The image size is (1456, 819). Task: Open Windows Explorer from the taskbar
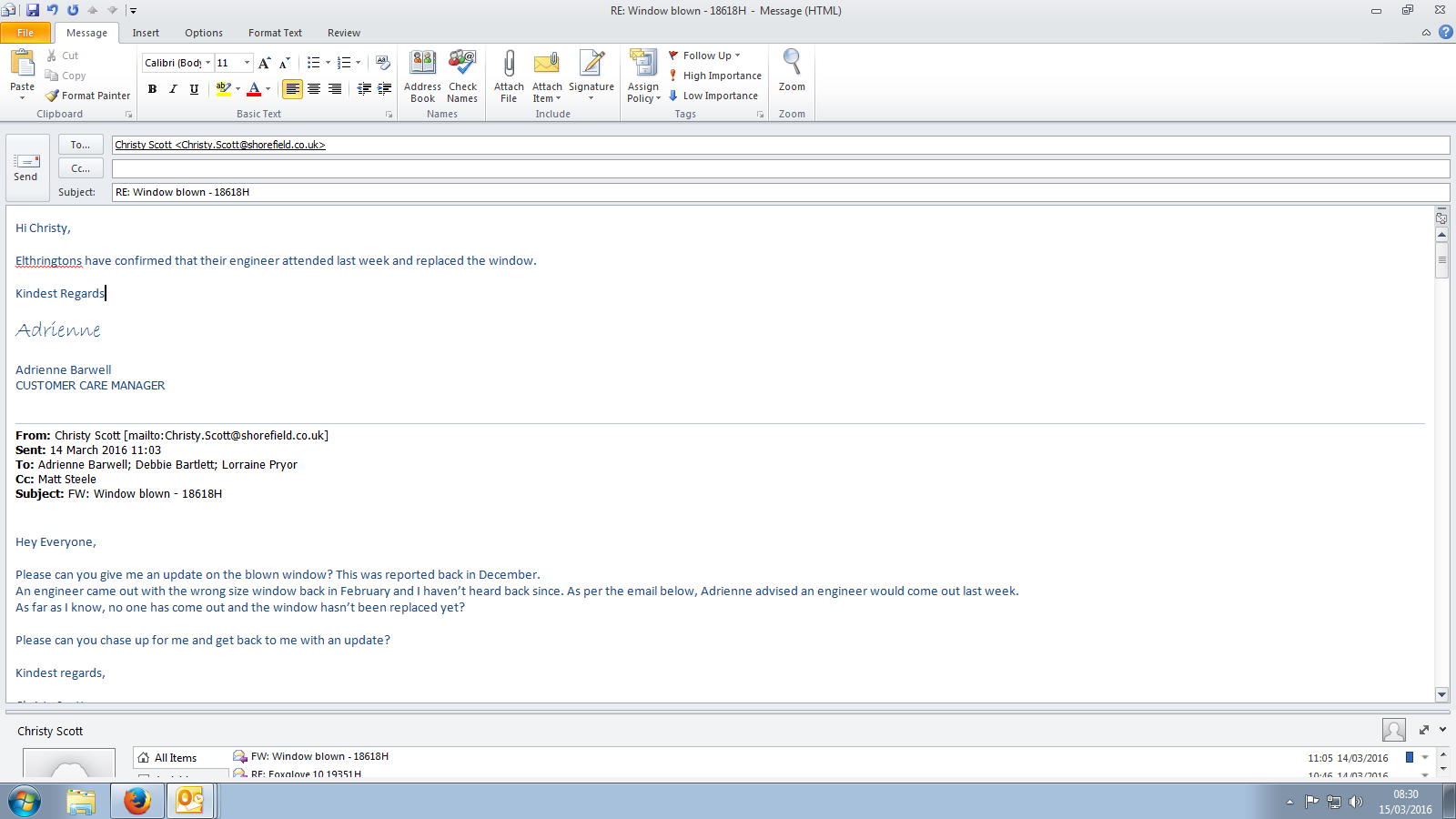(x=81, y=801)
